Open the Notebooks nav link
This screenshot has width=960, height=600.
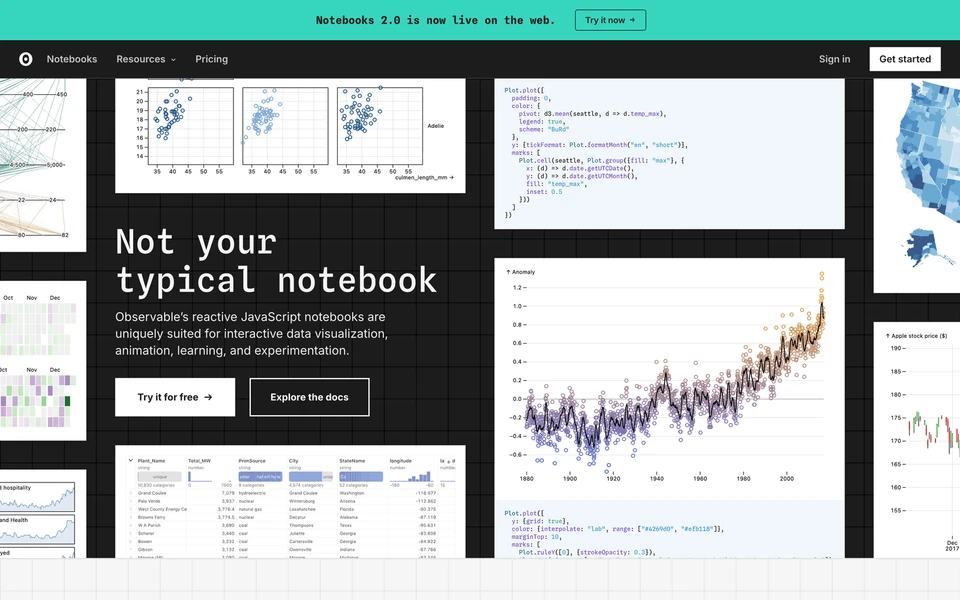(x=72, y=59)
